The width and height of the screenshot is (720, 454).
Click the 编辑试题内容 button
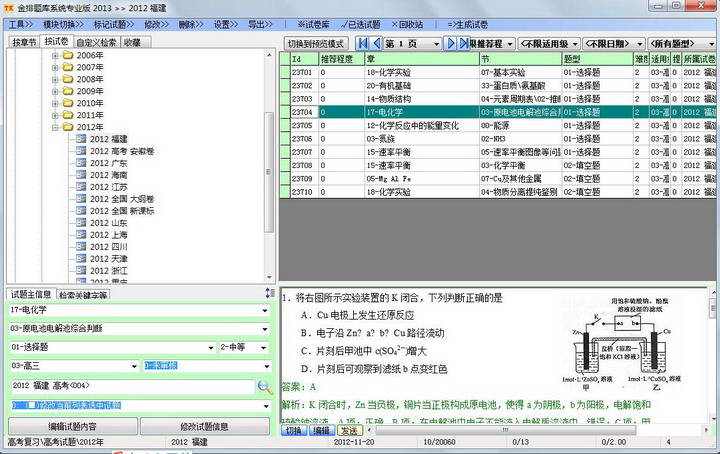point(73,426)
